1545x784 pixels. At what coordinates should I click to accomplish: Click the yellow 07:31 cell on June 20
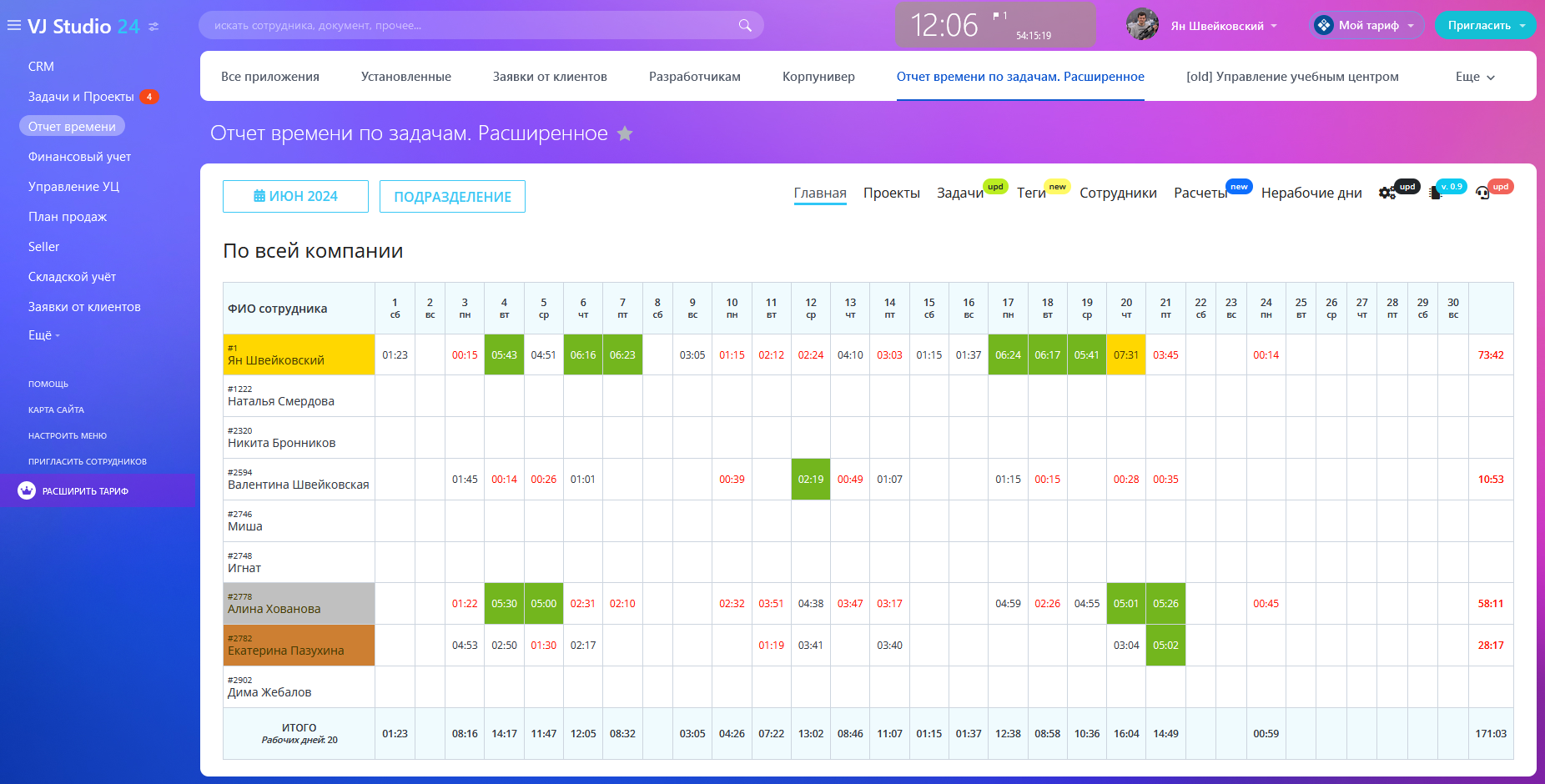click(1125, 355)
